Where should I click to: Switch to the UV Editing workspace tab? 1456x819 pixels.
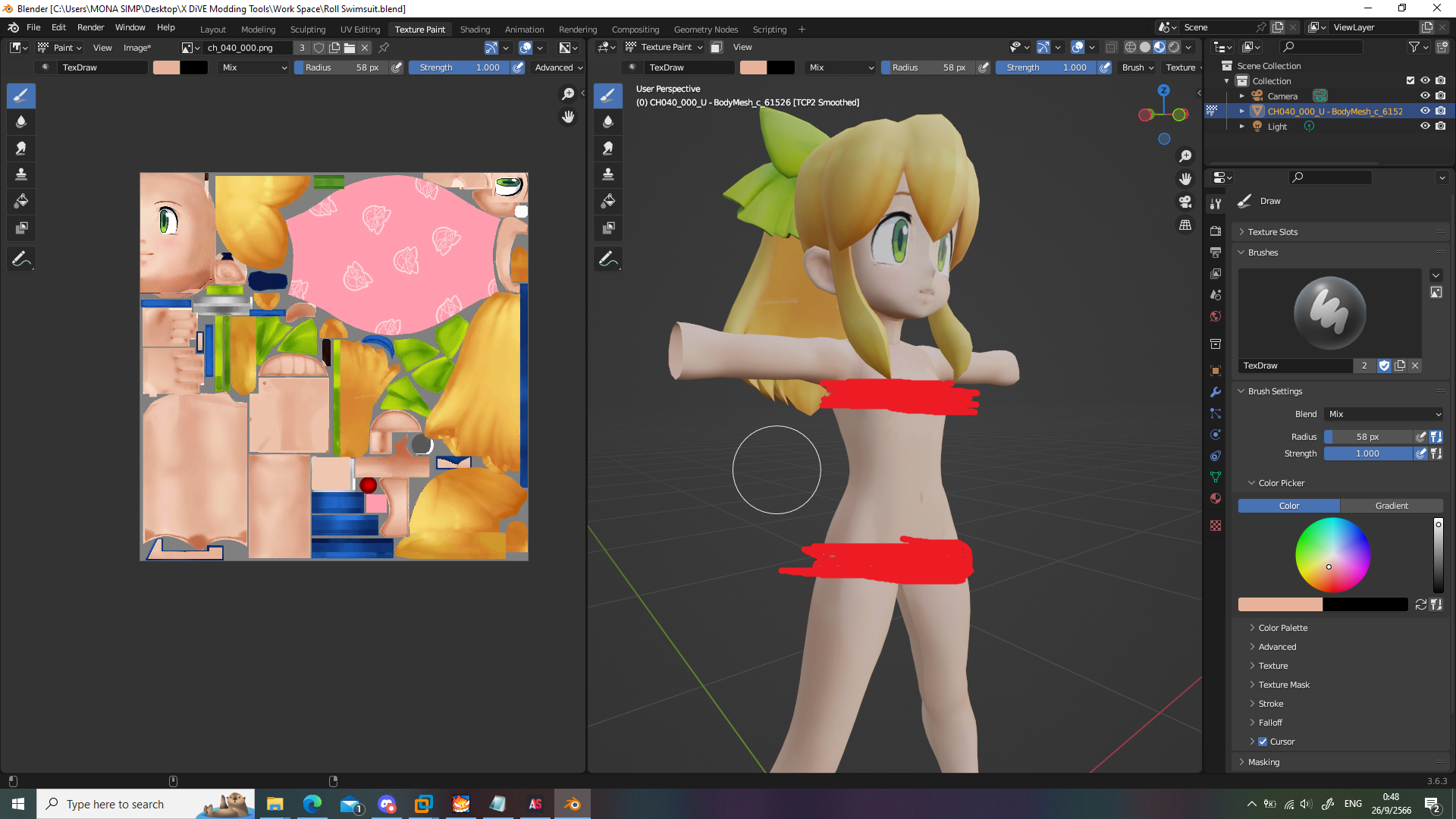coord(360,30)
